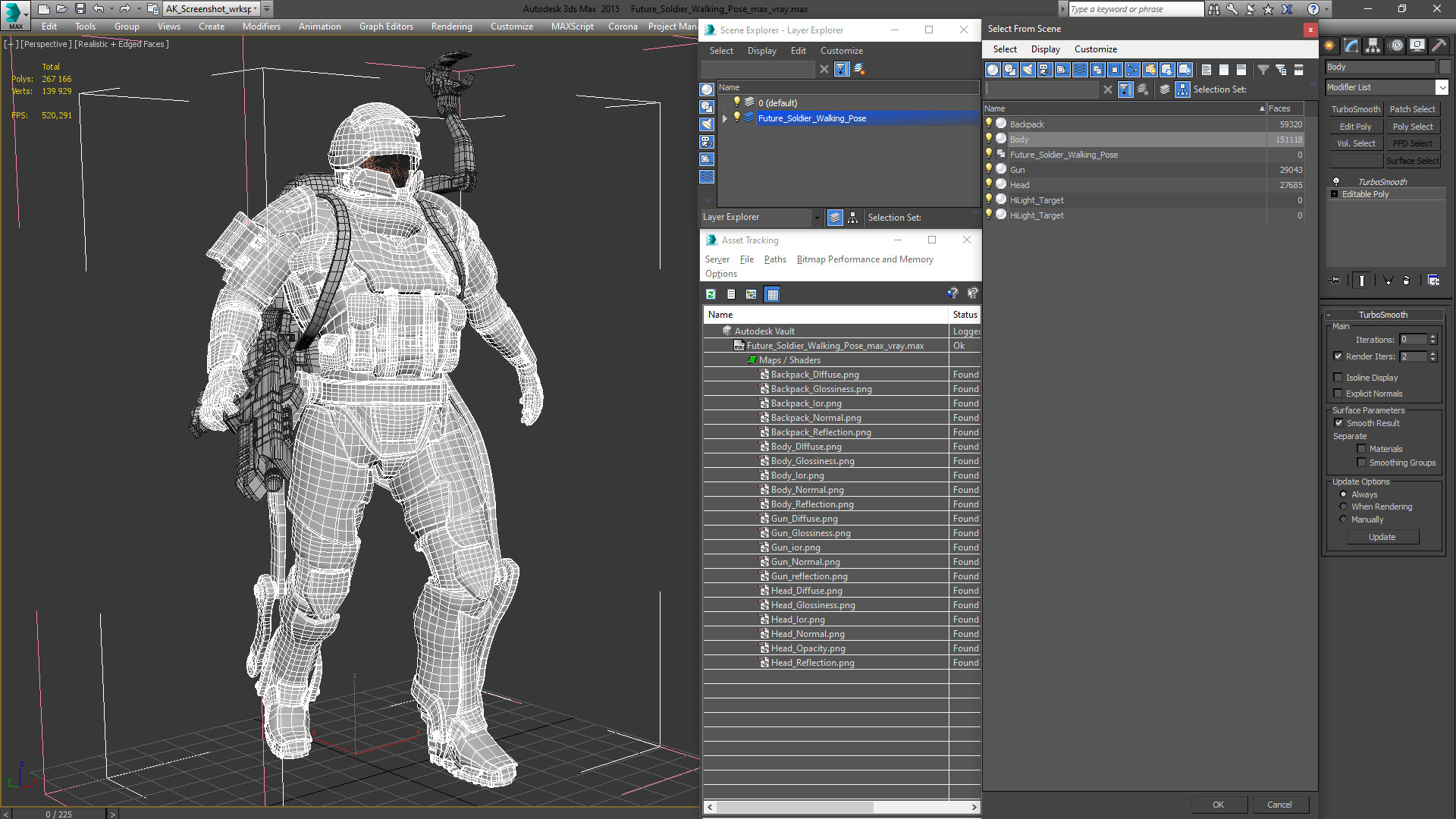
Task: Click Cancel button in Select From Scene
Action: pyautogui.click(x=1279, y=805)
